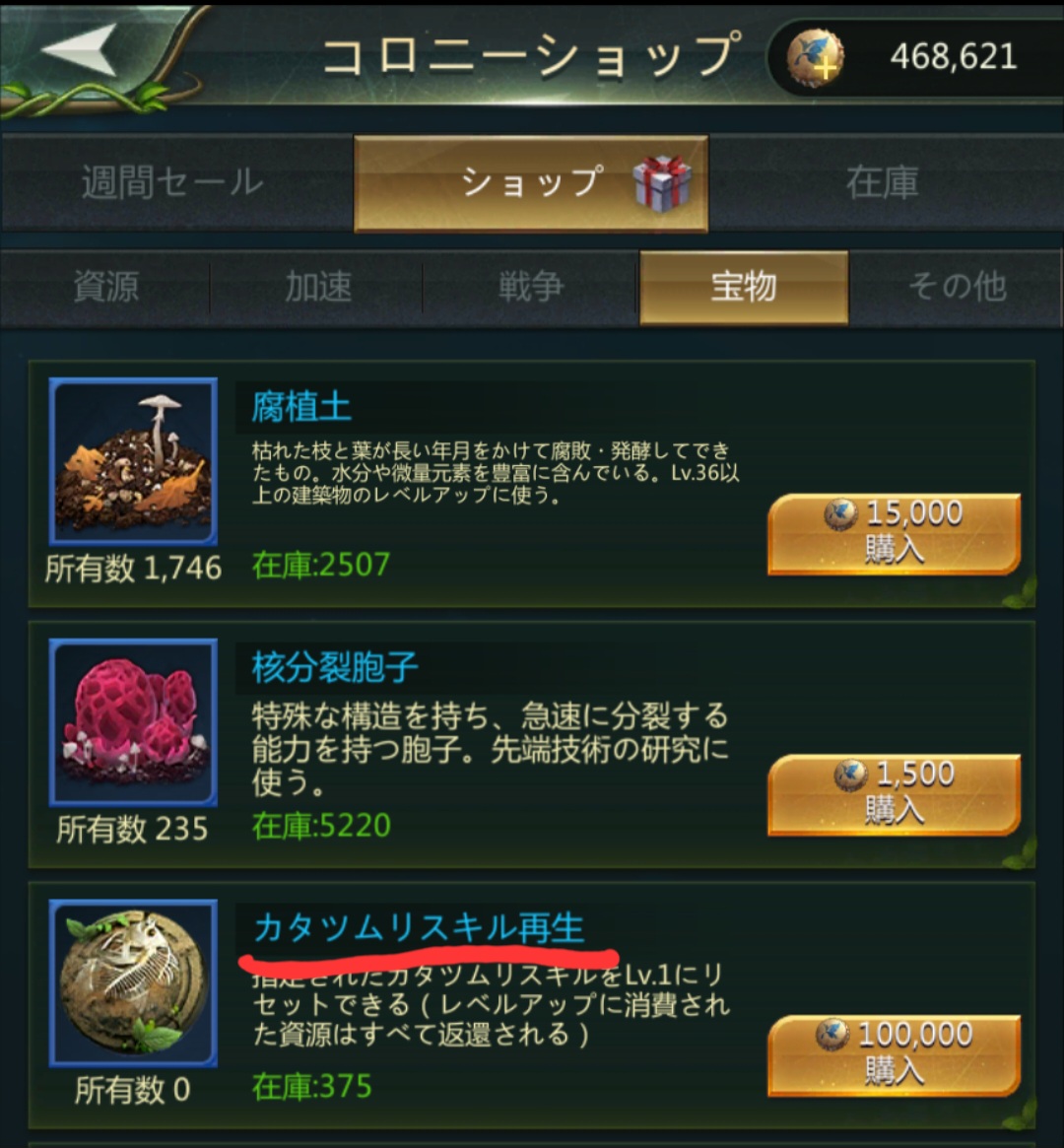Show the 戦争 category
This screenshot has height=1148, width=1064.
coord(531,287)
